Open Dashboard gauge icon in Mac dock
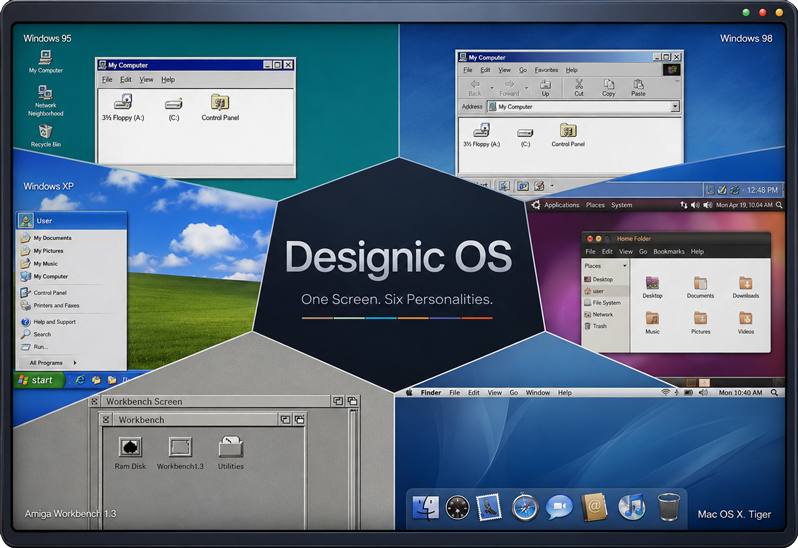The width and height of the screenshot is (798, 548). [x=457, y=507]
